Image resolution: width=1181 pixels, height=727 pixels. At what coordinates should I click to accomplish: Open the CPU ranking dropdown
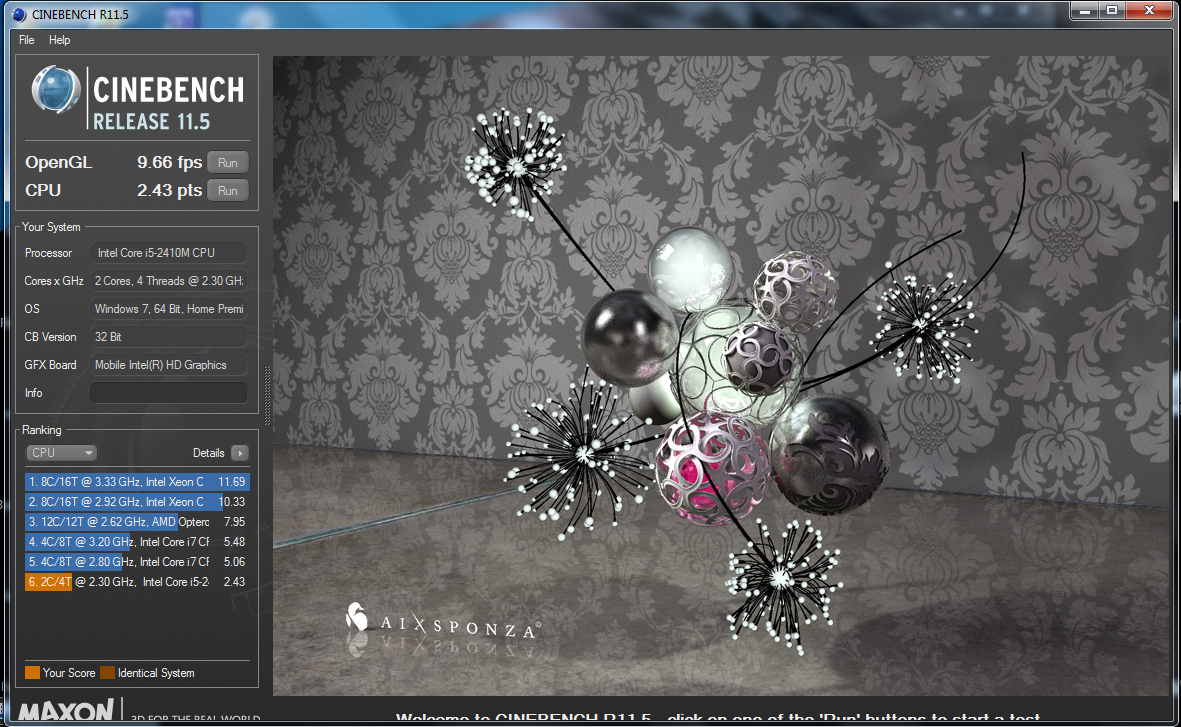pos(61,453)
